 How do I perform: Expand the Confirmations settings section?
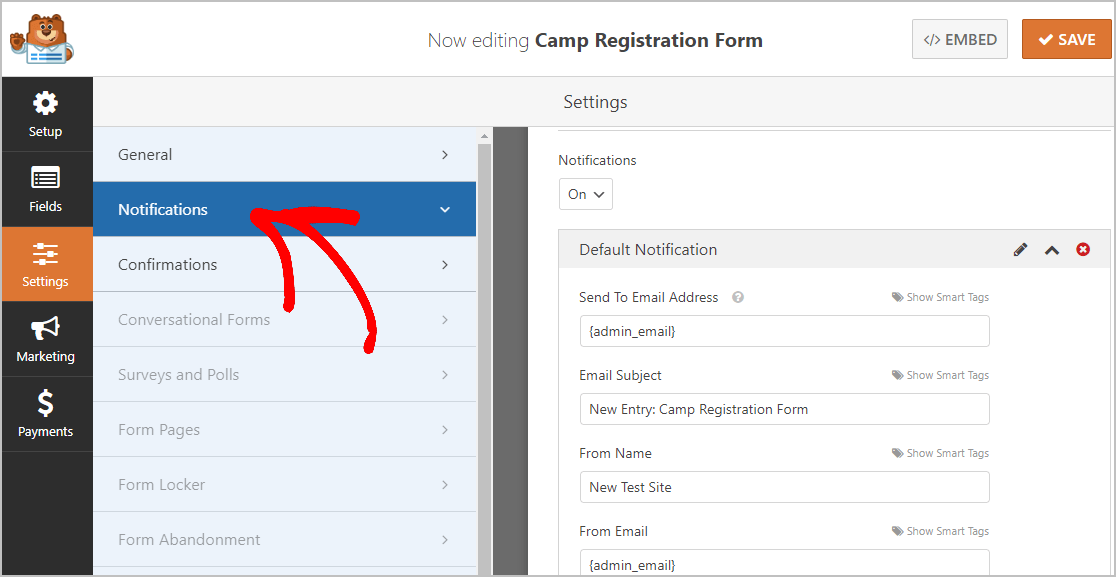tap(284, 265)
